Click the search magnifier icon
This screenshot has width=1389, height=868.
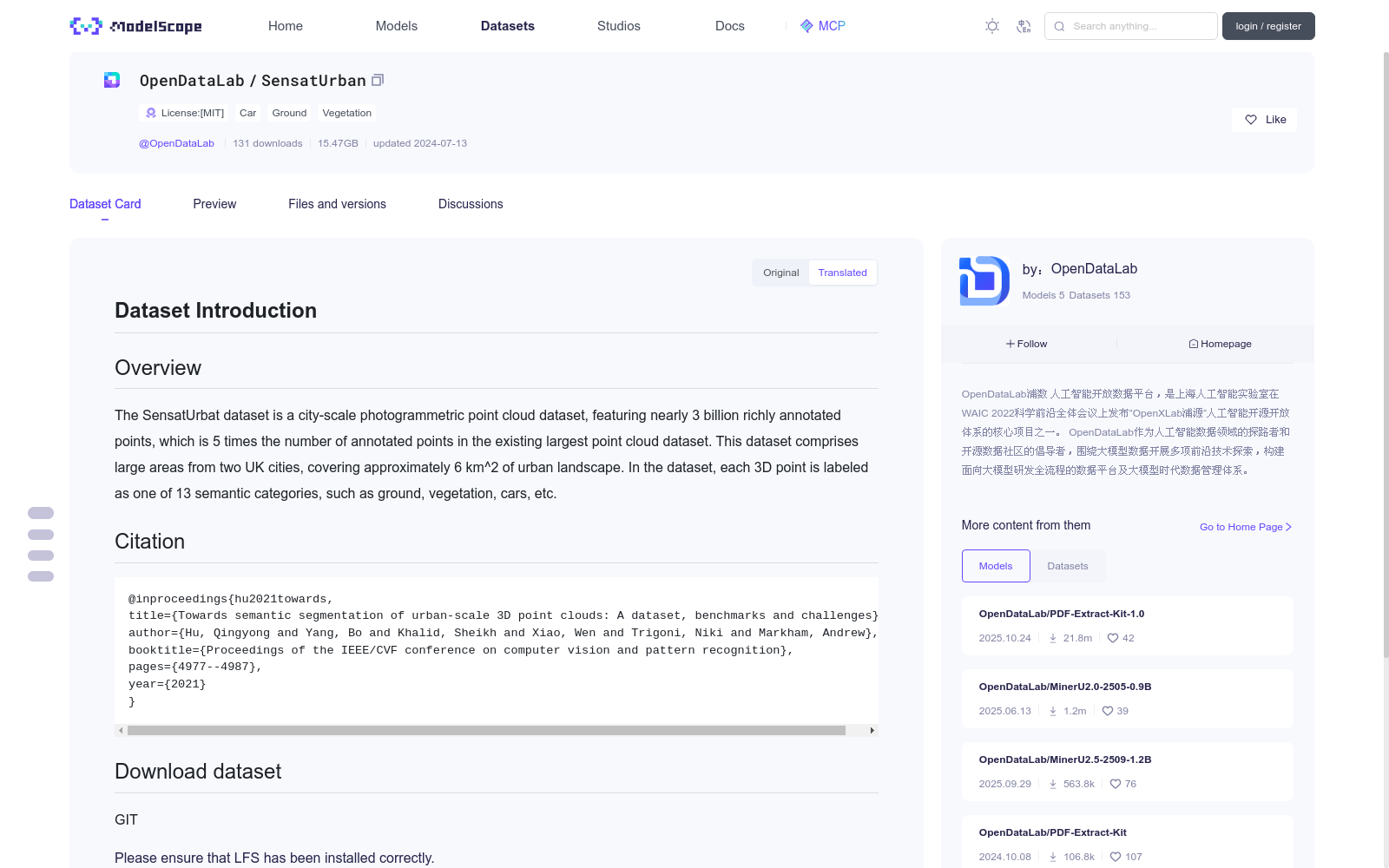1059,26
